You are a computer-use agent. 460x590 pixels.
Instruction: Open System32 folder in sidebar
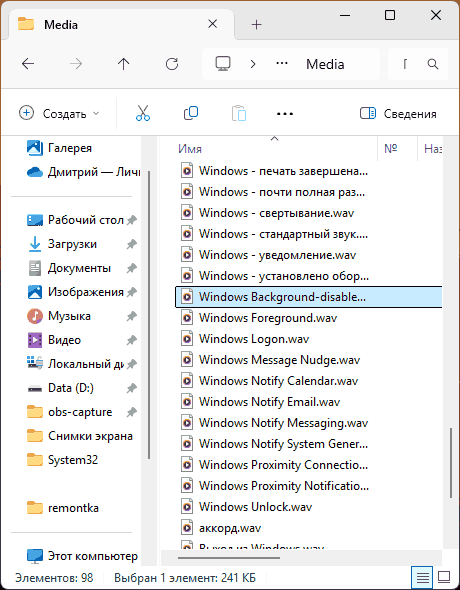[x=62, y=460]
